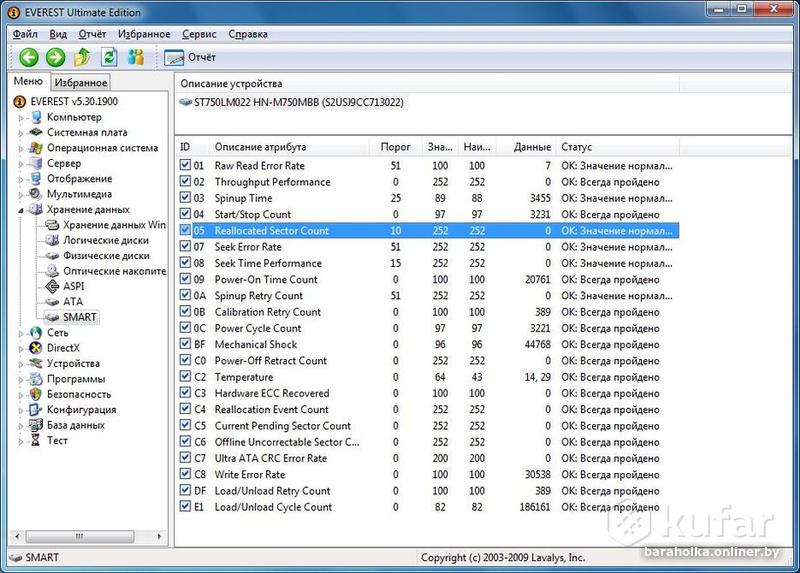Image resolution: width=800 pixels, height=573 pixels.
Task: Click the Хранение данных Win subitem icon
Action: tap(52, 225)
